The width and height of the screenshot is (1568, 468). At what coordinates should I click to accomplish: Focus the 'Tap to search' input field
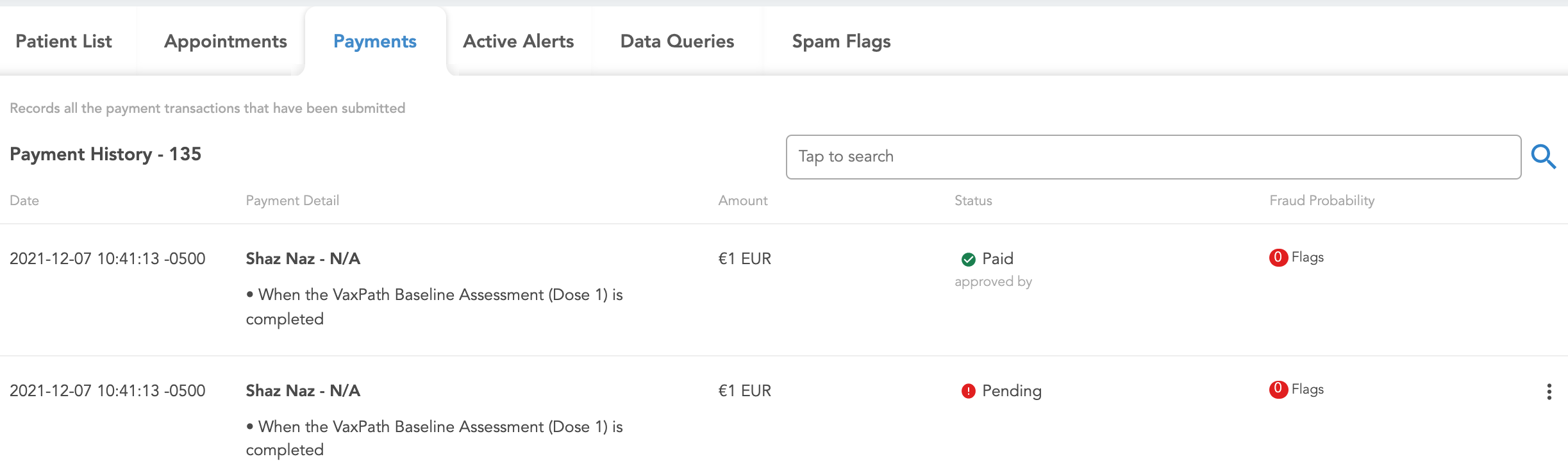tap(1153, 157)
